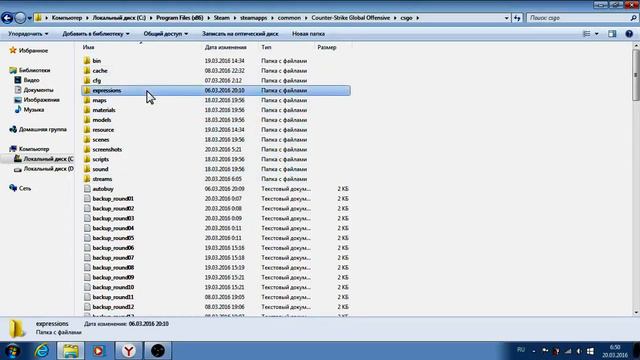Go back with the Back arrow button
Image resolution: width=640 pixels, height=360 pixels.
pos(7,18)
